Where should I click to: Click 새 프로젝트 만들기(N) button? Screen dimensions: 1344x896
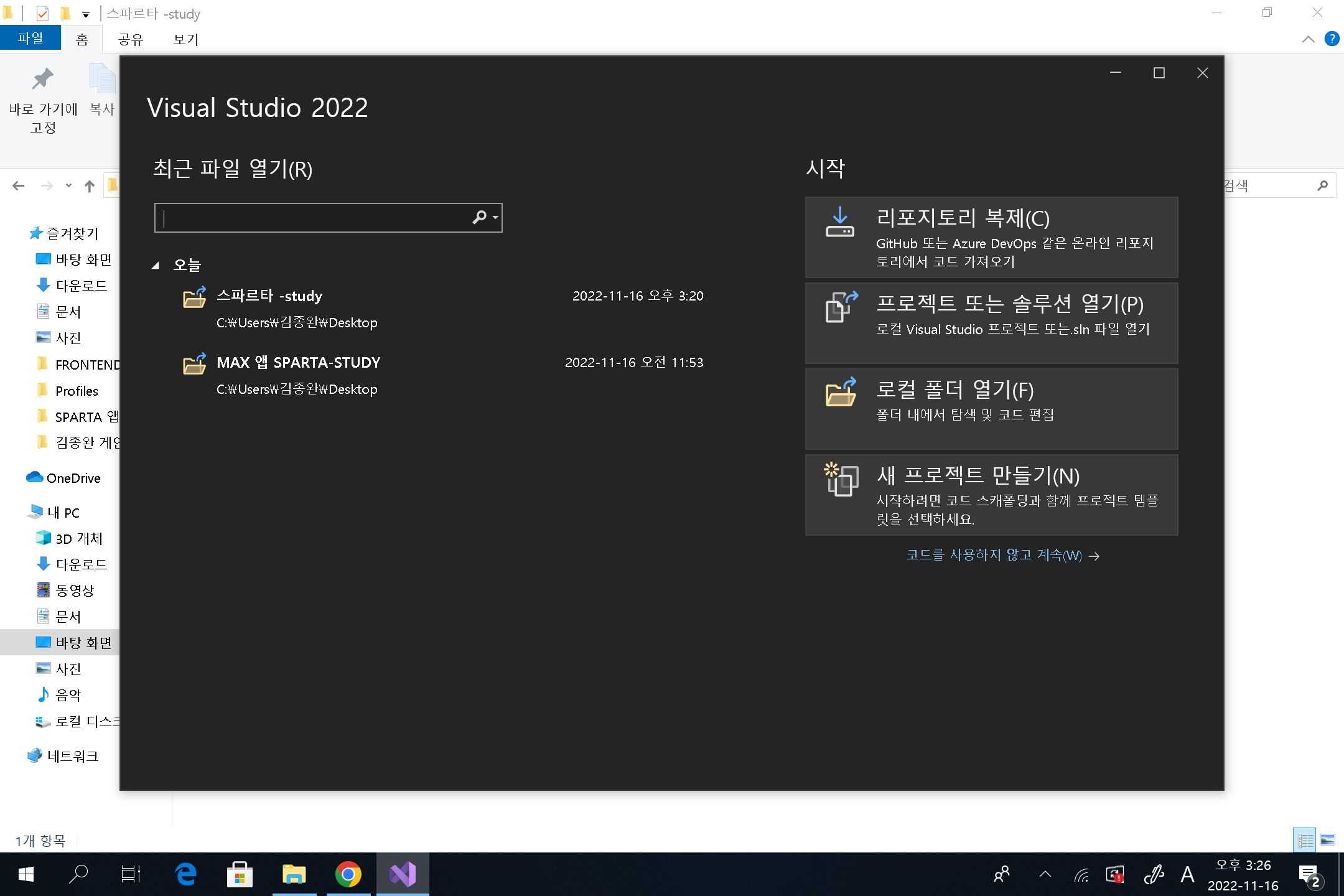tap(991, 495)
